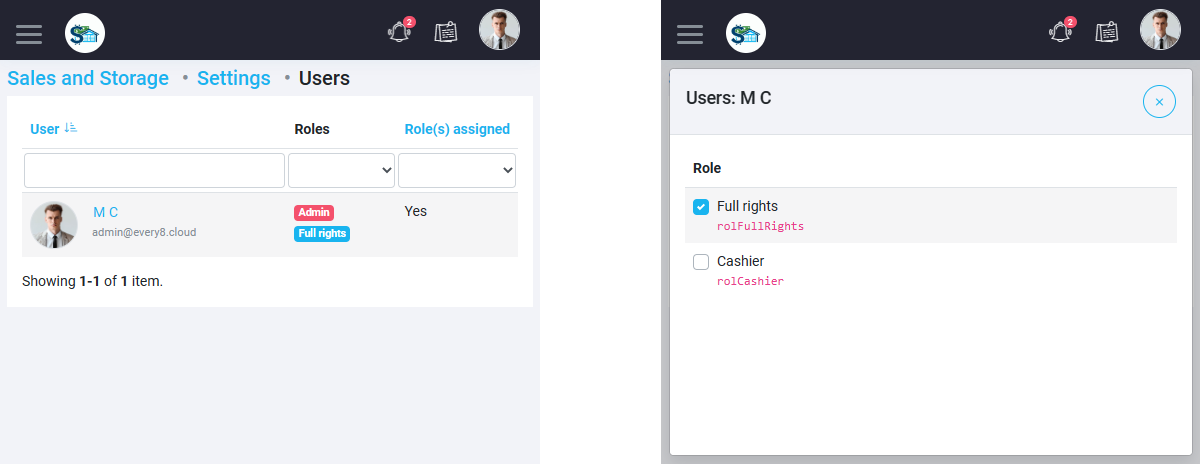This screenshot has width=1200, height=464.
Task: Open hamburger menu in right panel
Action: (x=690, y=34)
